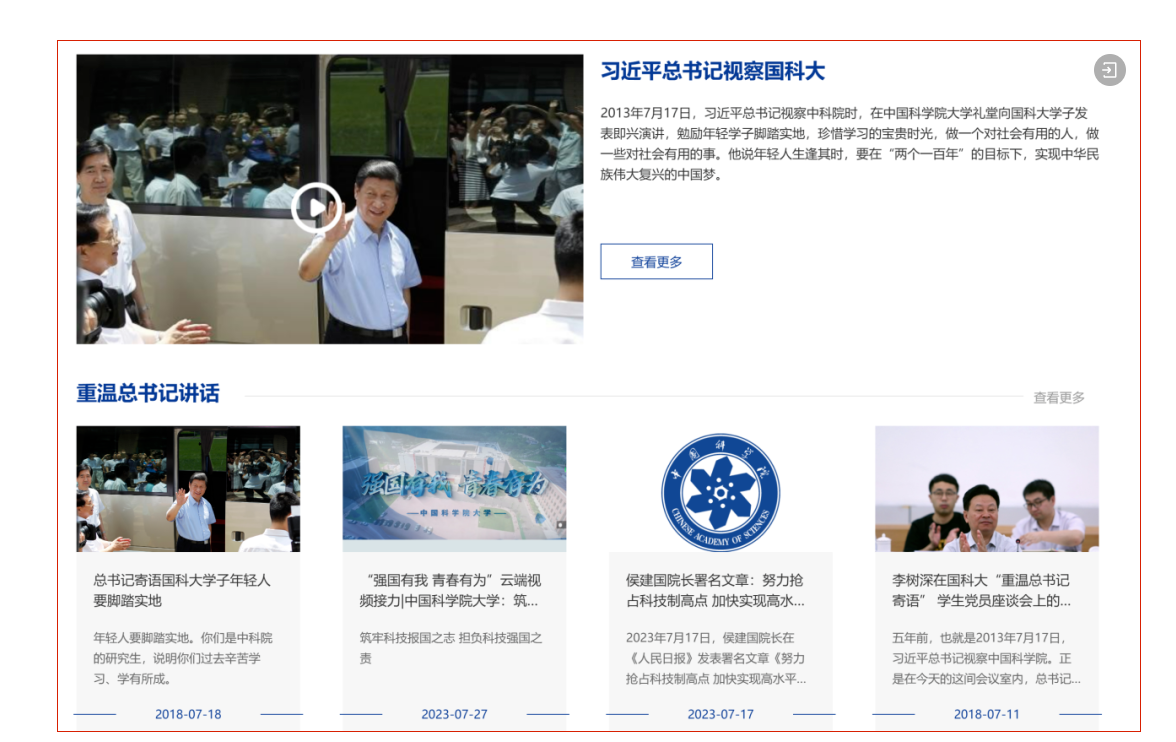Play the featured video of the bus visit
Viewport: 1176px width, 742px height.
(x=316, y=207)
